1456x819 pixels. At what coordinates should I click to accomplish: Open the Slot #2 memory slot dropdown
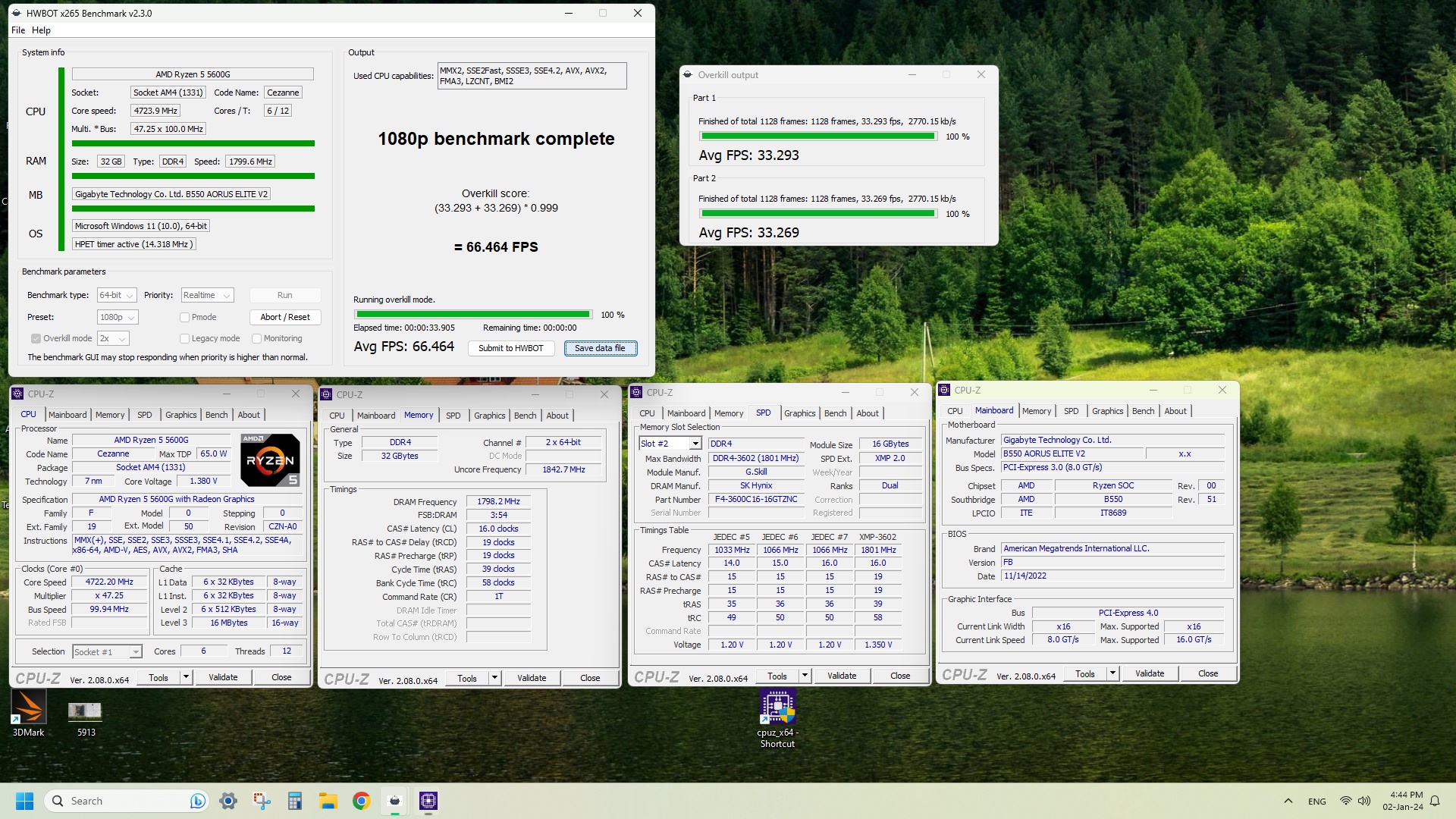[670, 444]
